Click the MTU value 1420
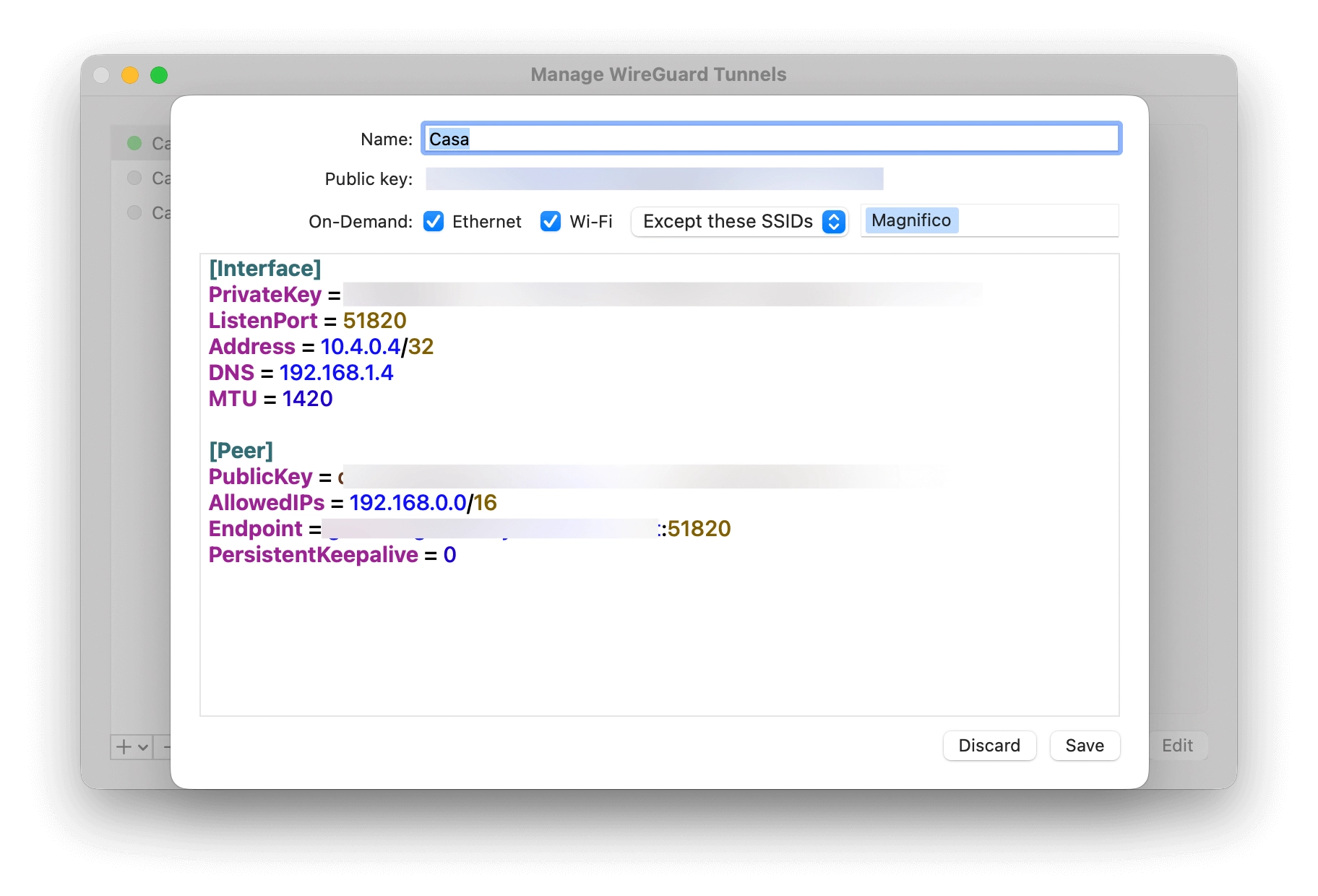This screenshot has height=896, width=1318. (307, 398)
